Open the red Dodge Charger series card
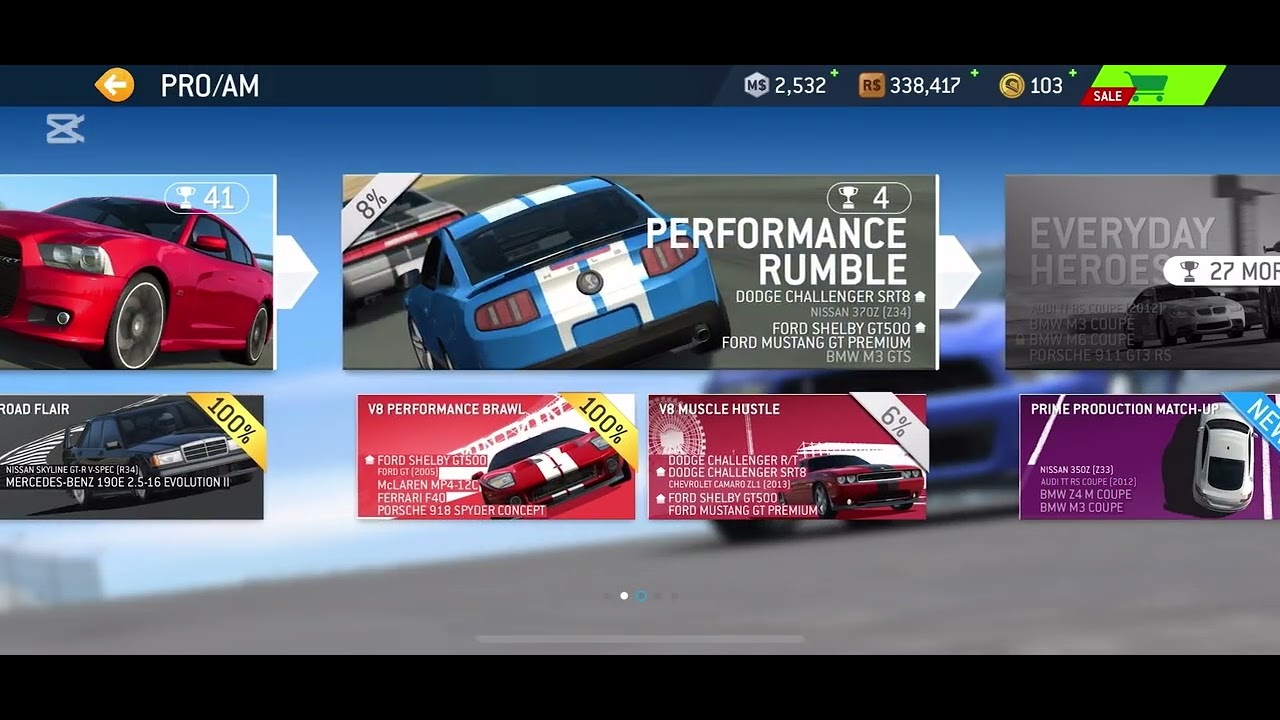Screen dimensions: 1280x720 coord(137,272)
